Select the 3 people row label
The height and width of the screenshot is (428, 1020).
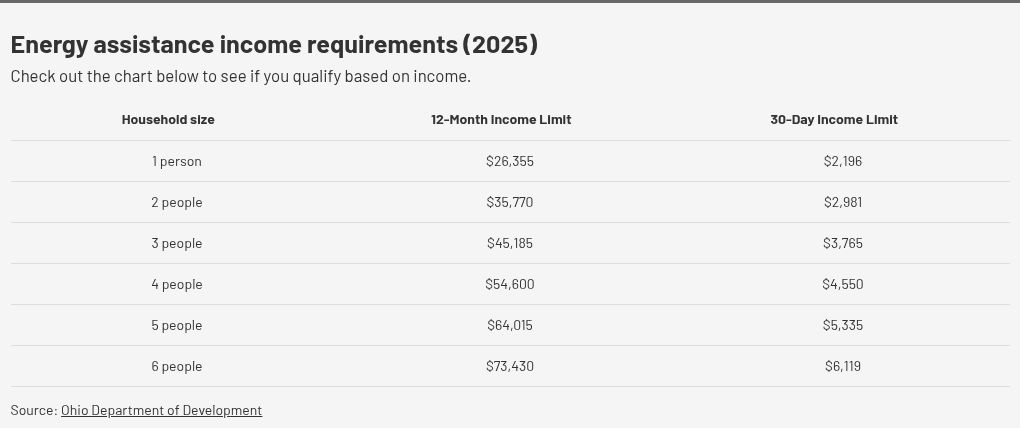click(177, 243)
